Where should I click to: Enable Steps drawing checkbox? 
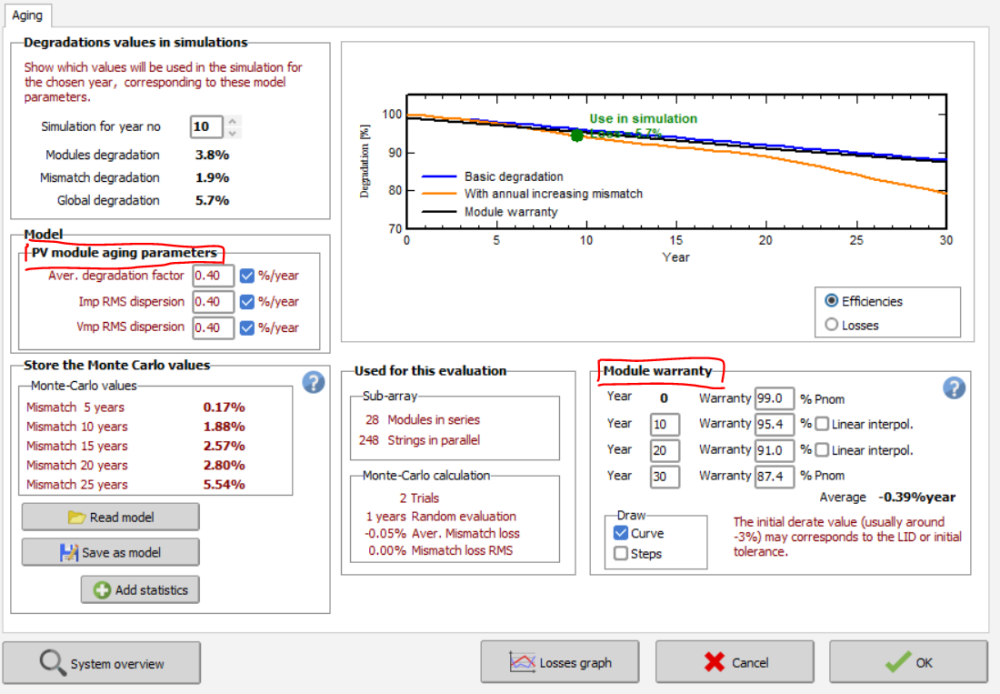point(621,553)
